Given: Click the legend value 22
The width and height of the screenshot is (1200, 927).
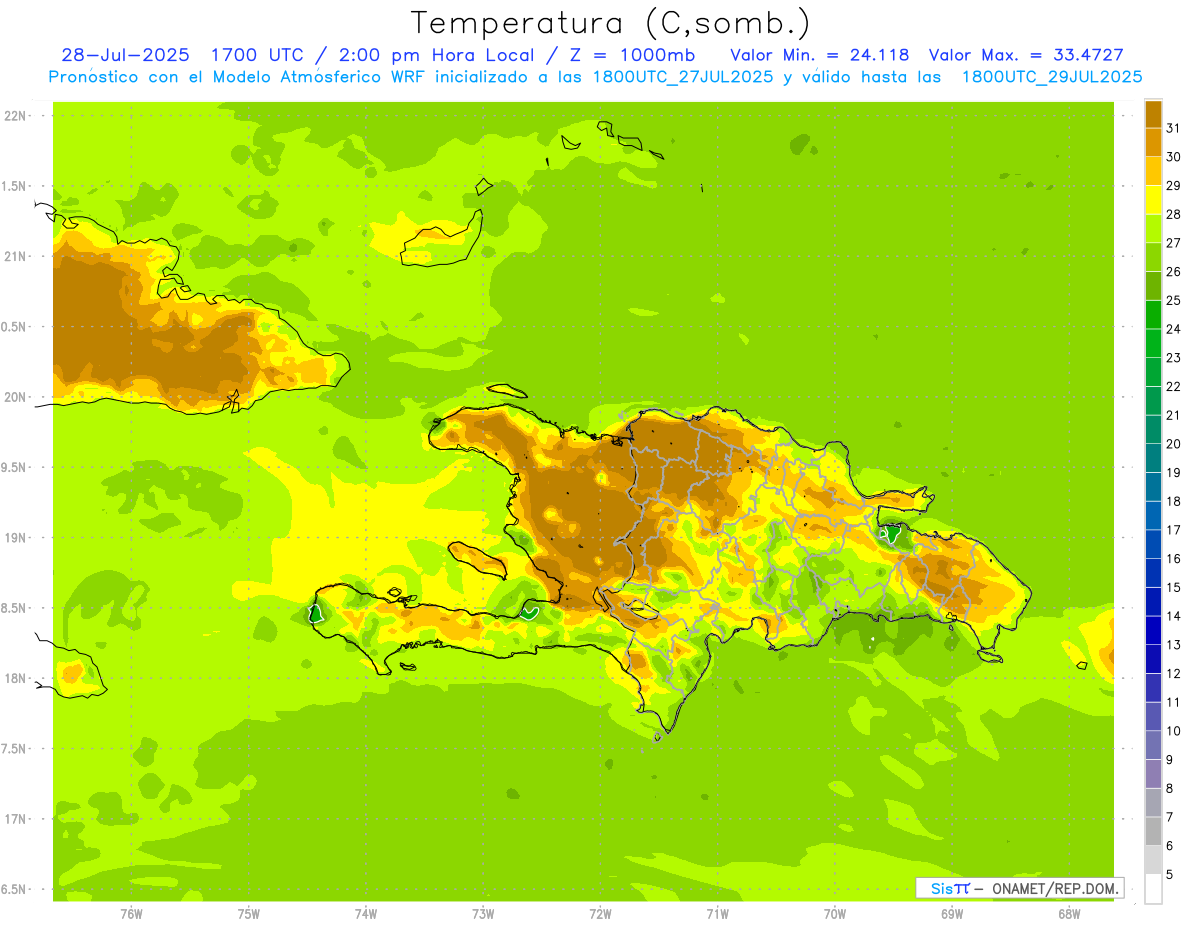Looking at the screenshot, I should 1173,386.
